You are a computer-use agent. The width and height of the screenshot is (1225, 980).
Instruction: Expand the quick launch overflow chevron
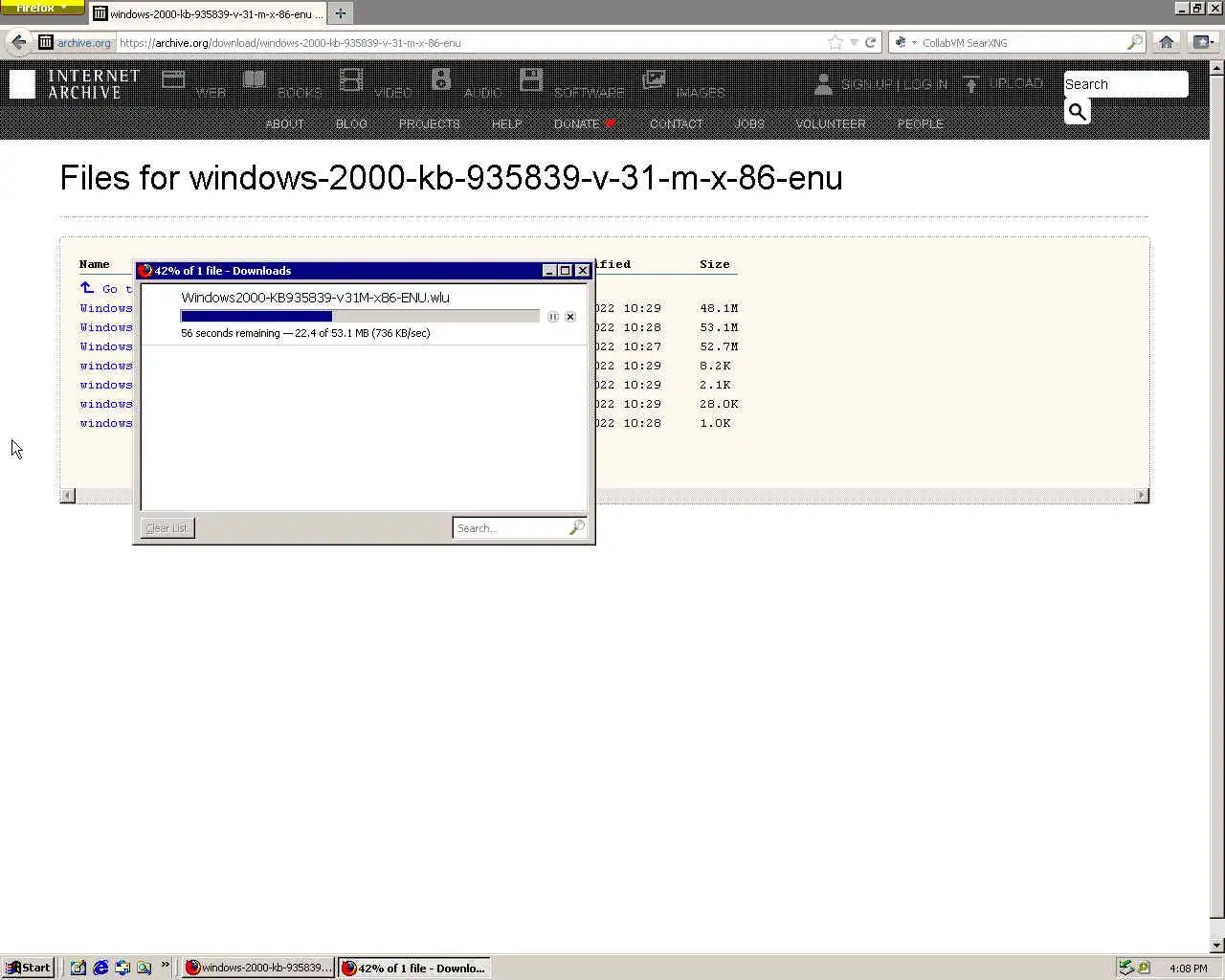click(165, 965)
